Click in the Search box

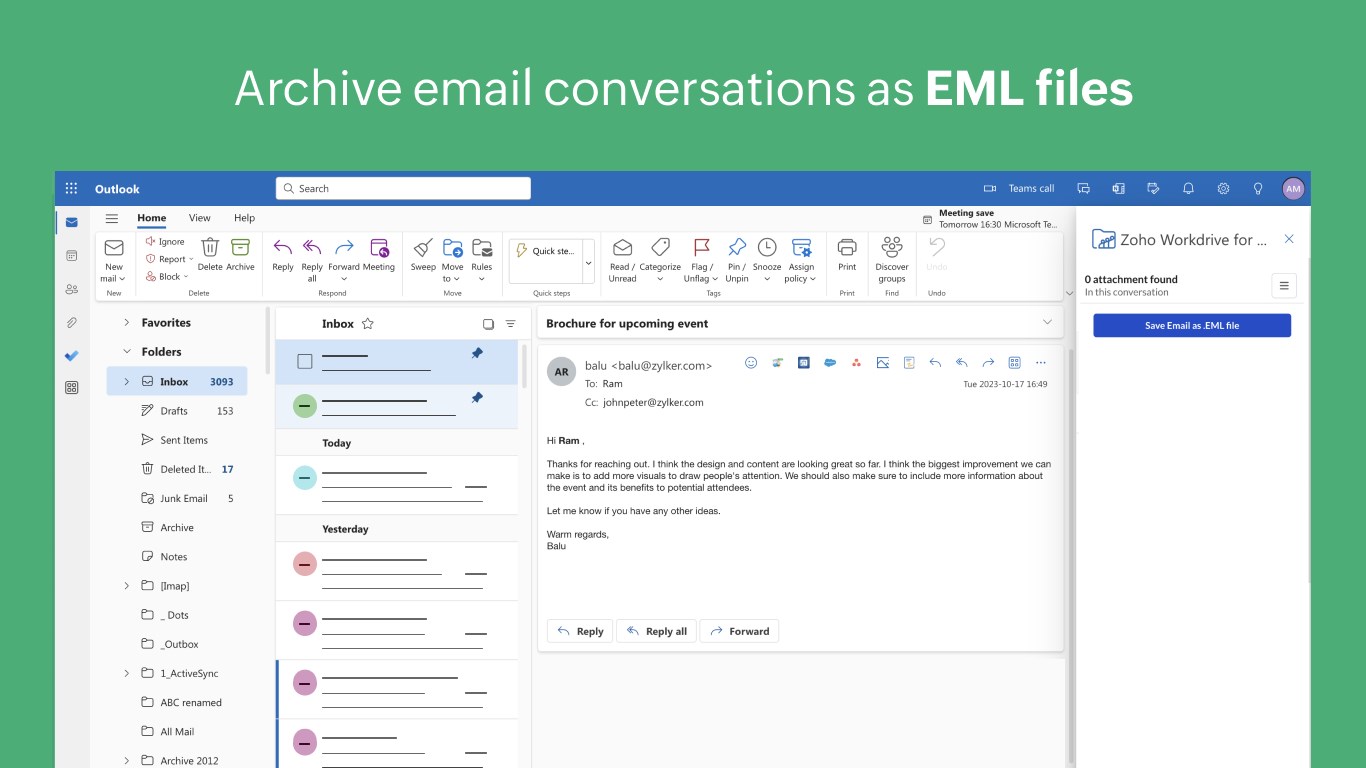click(x=403, y=188)
